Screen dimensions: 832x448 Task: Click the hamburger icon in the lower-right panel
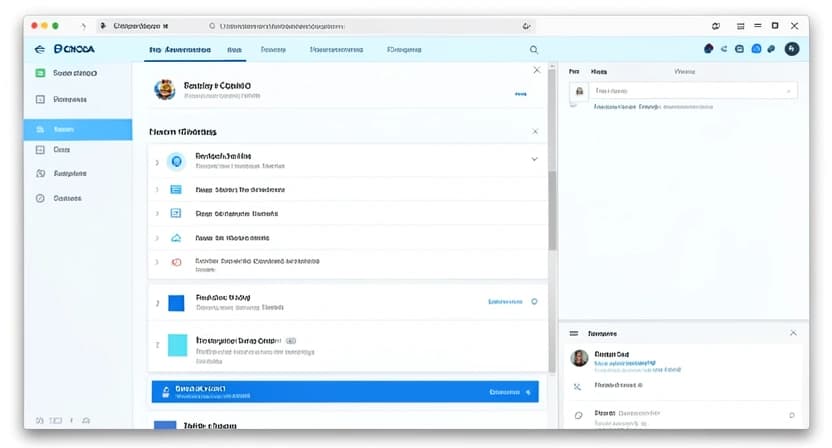(x=574, y=333)
